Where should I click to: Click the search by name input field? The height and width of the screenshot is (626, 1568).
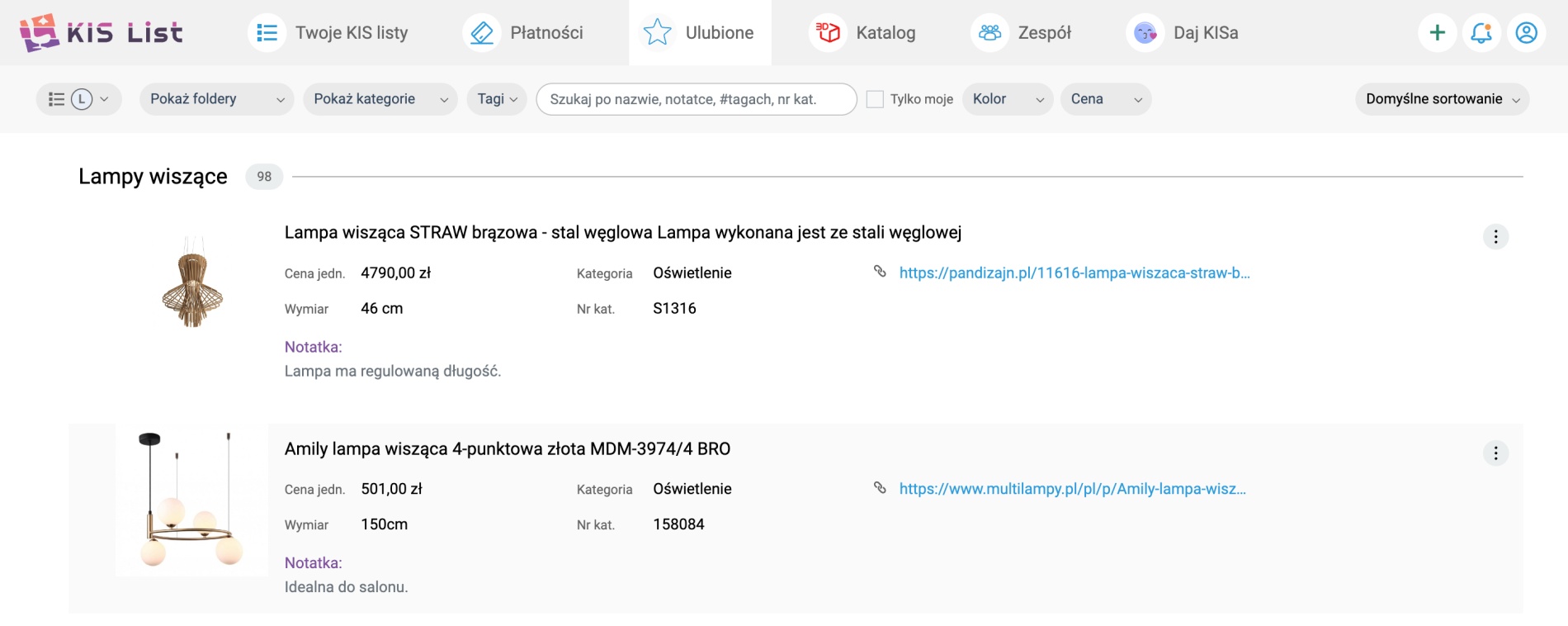click(696, 99)
